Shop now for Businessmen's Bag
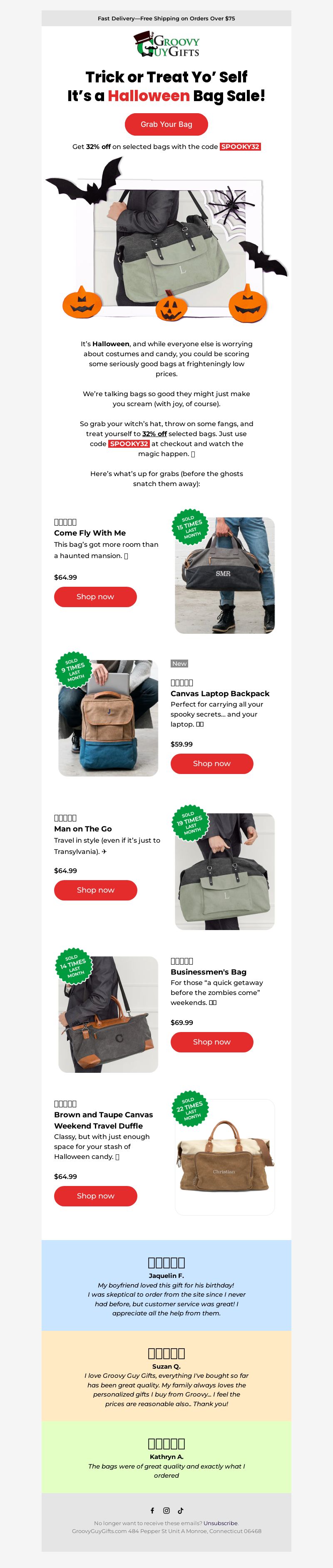Viewport: 333px width, 1568px height. tap(212, 1042)
